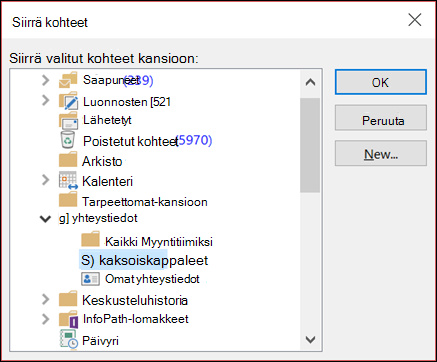Click the unread count (5970)
This screenshot has width=437, height=362.
[x=194, y=140]
